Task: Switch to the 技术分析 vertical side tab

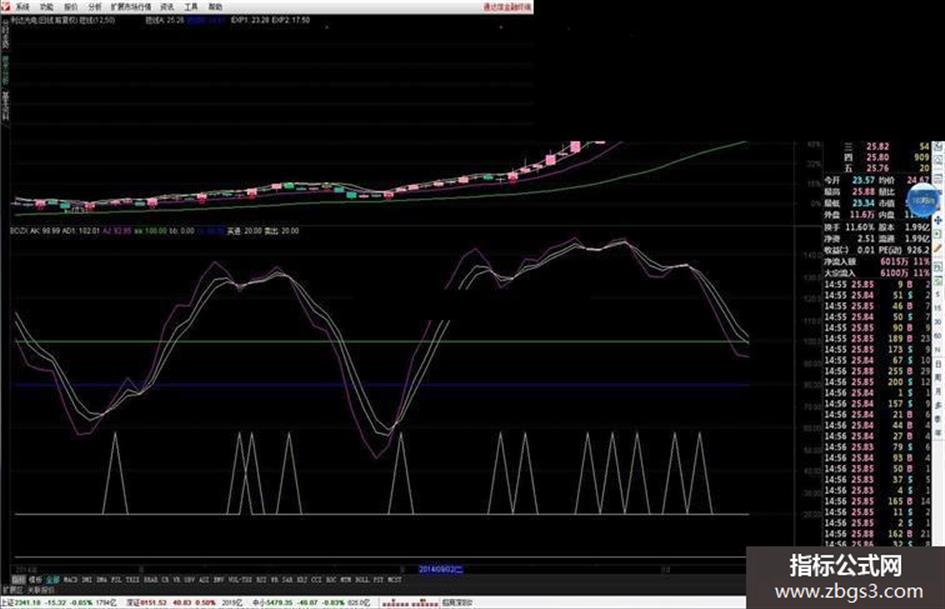Action: point(5,71)
